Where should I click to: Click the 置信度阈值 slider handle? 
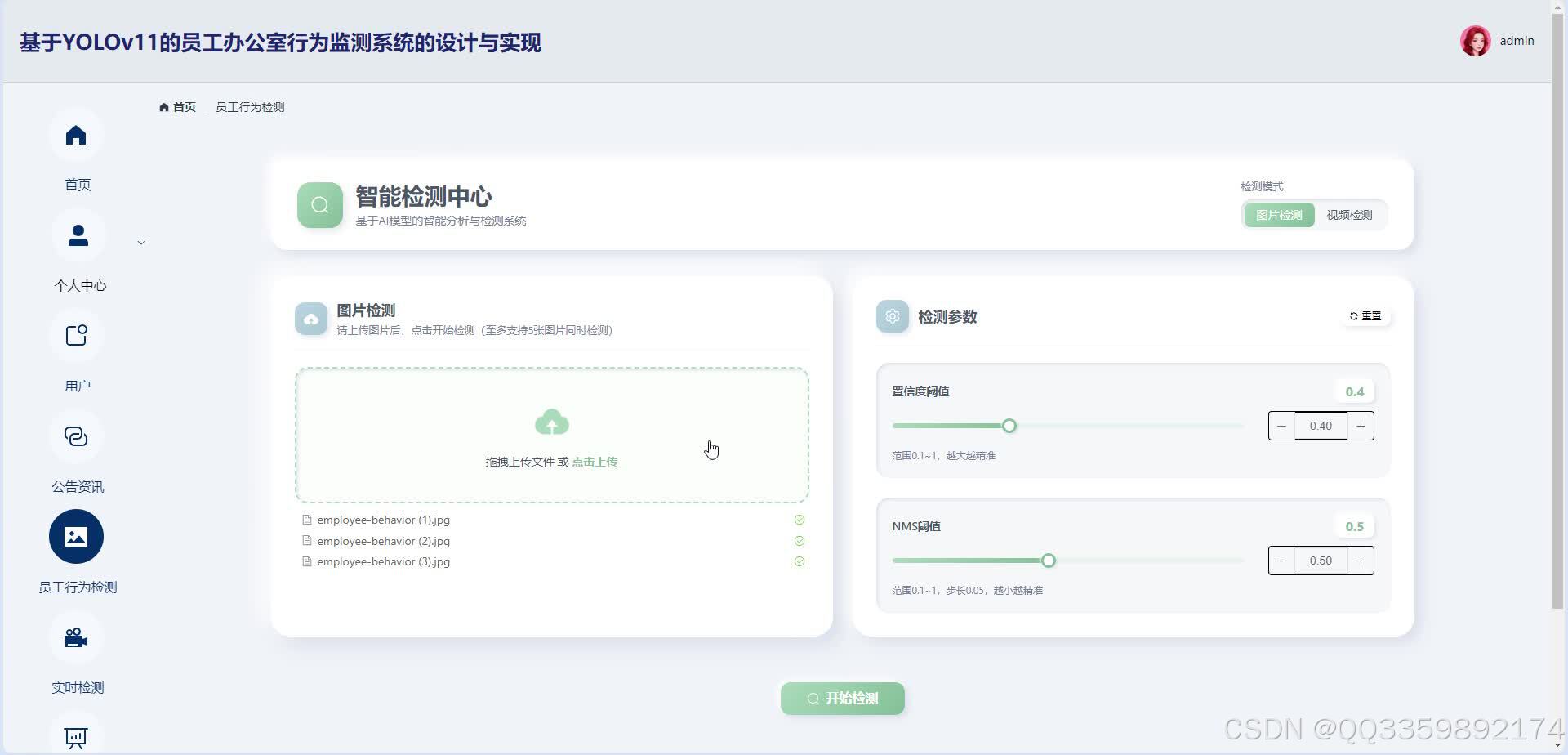point(1009,426)
